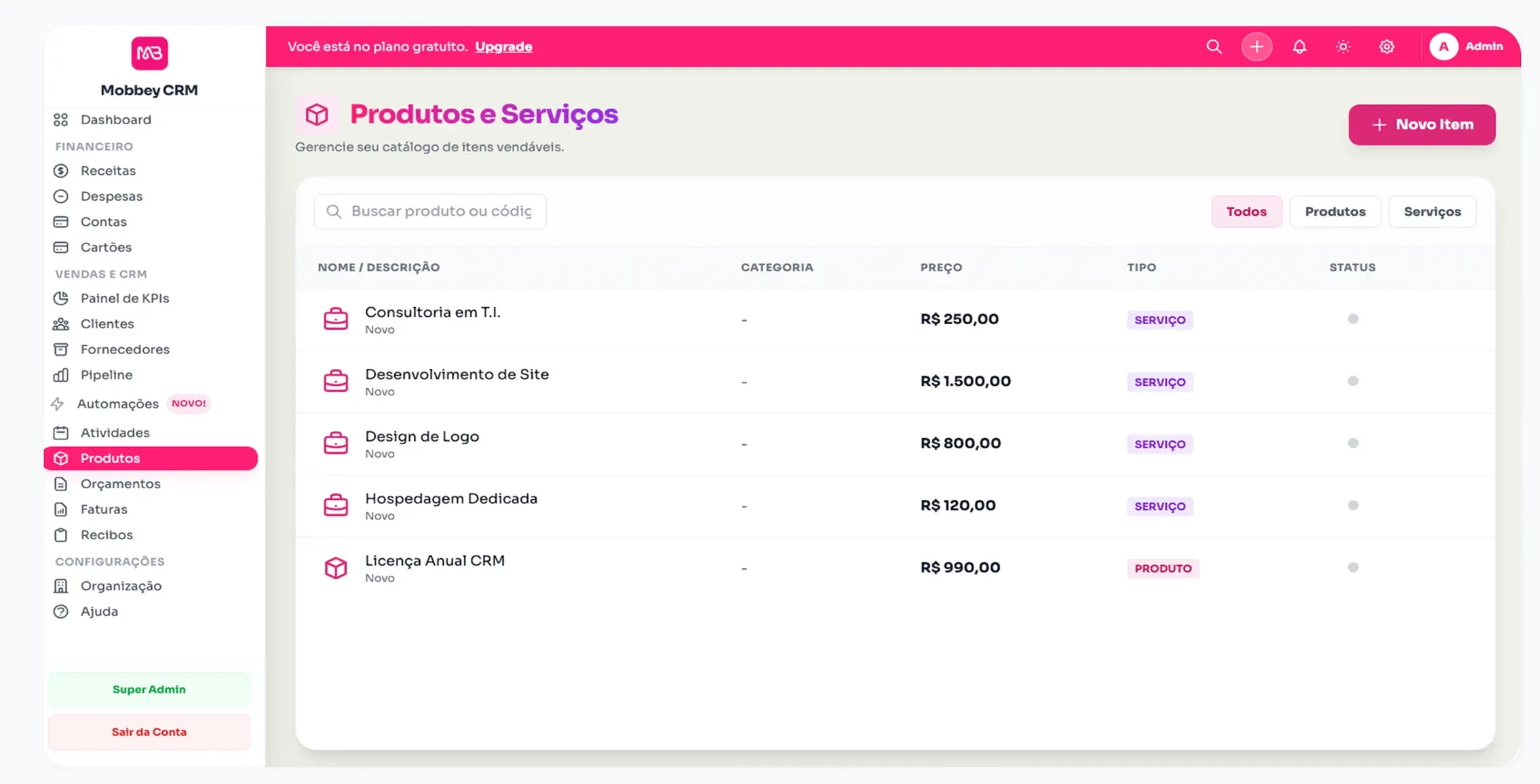Image resolution: width=1540 pixels, height=784 pixels.
Task: Select the Serviços filter tab
Action: (x=1433, y=211)
